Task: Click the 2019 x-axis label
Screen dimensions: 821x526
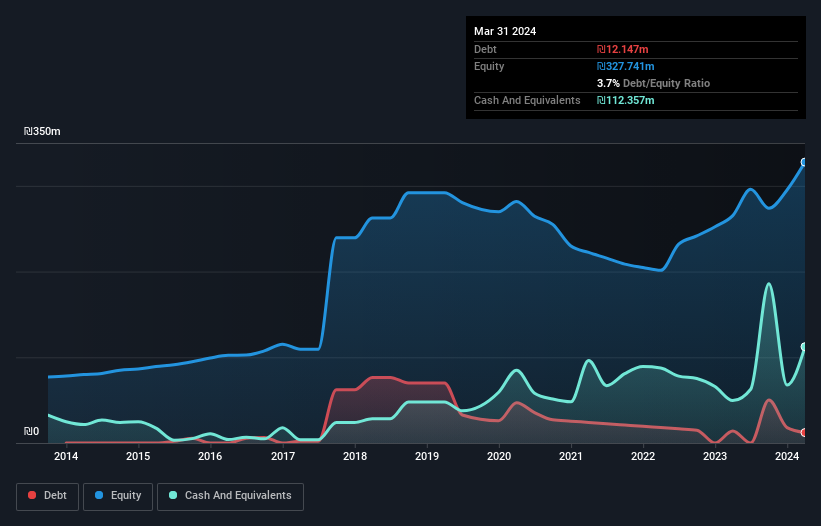Action: (x=427, y=456)
